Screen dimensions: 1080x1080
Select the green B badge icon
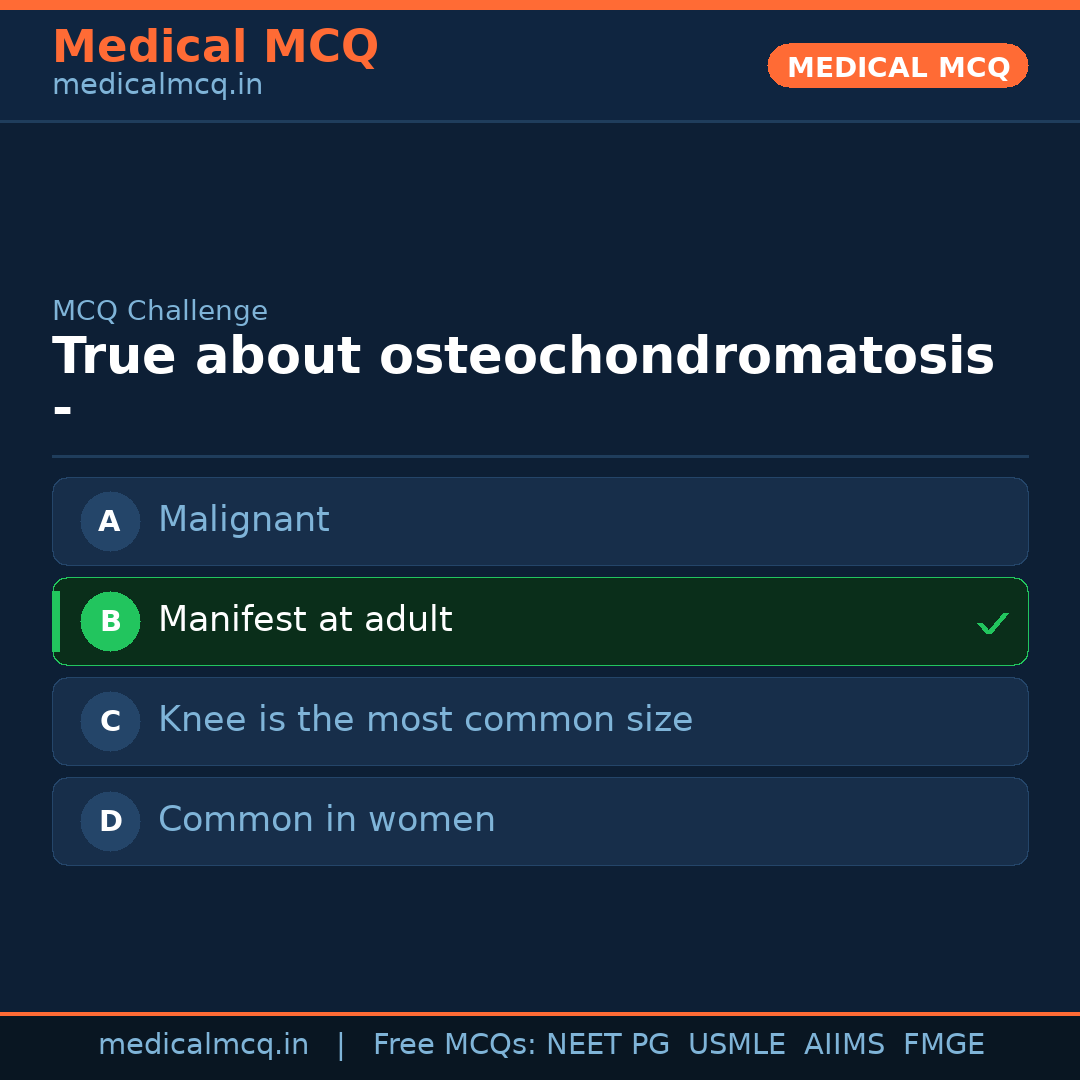[x=110, y=621]
